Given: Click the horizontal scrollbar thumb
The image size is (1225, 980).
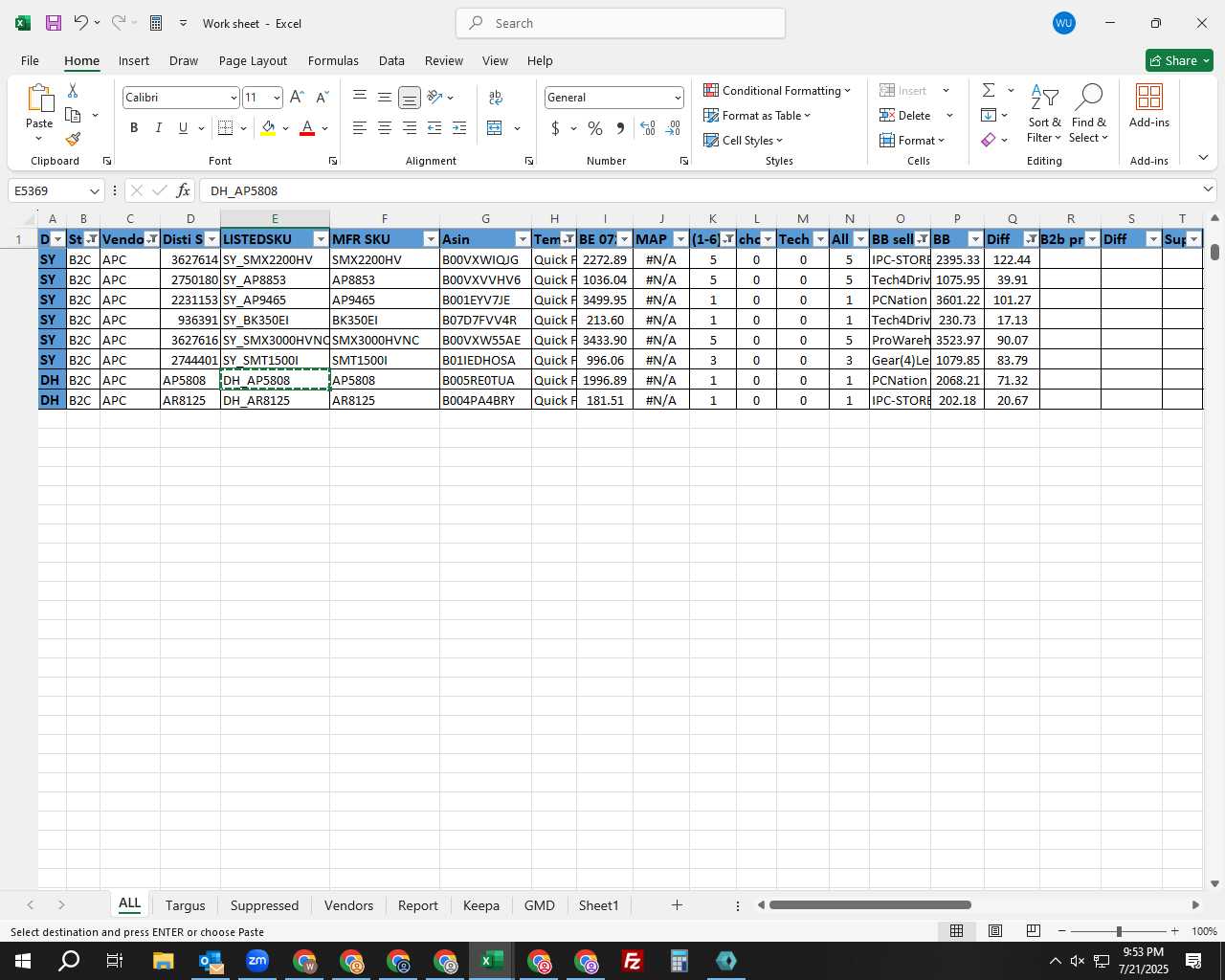Looking at the screenshot, I should [x=870, y=904].
